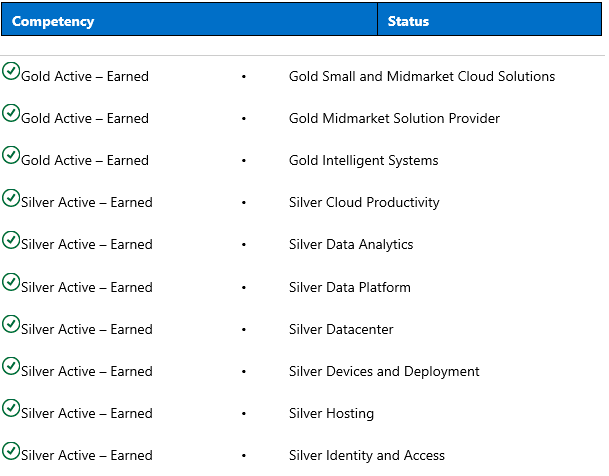This screenshot has width=609, height=476.
Task: Click 'Gold Active – Earned' beside Midmarket Solution Provider
Action: (x=85, y=118)
